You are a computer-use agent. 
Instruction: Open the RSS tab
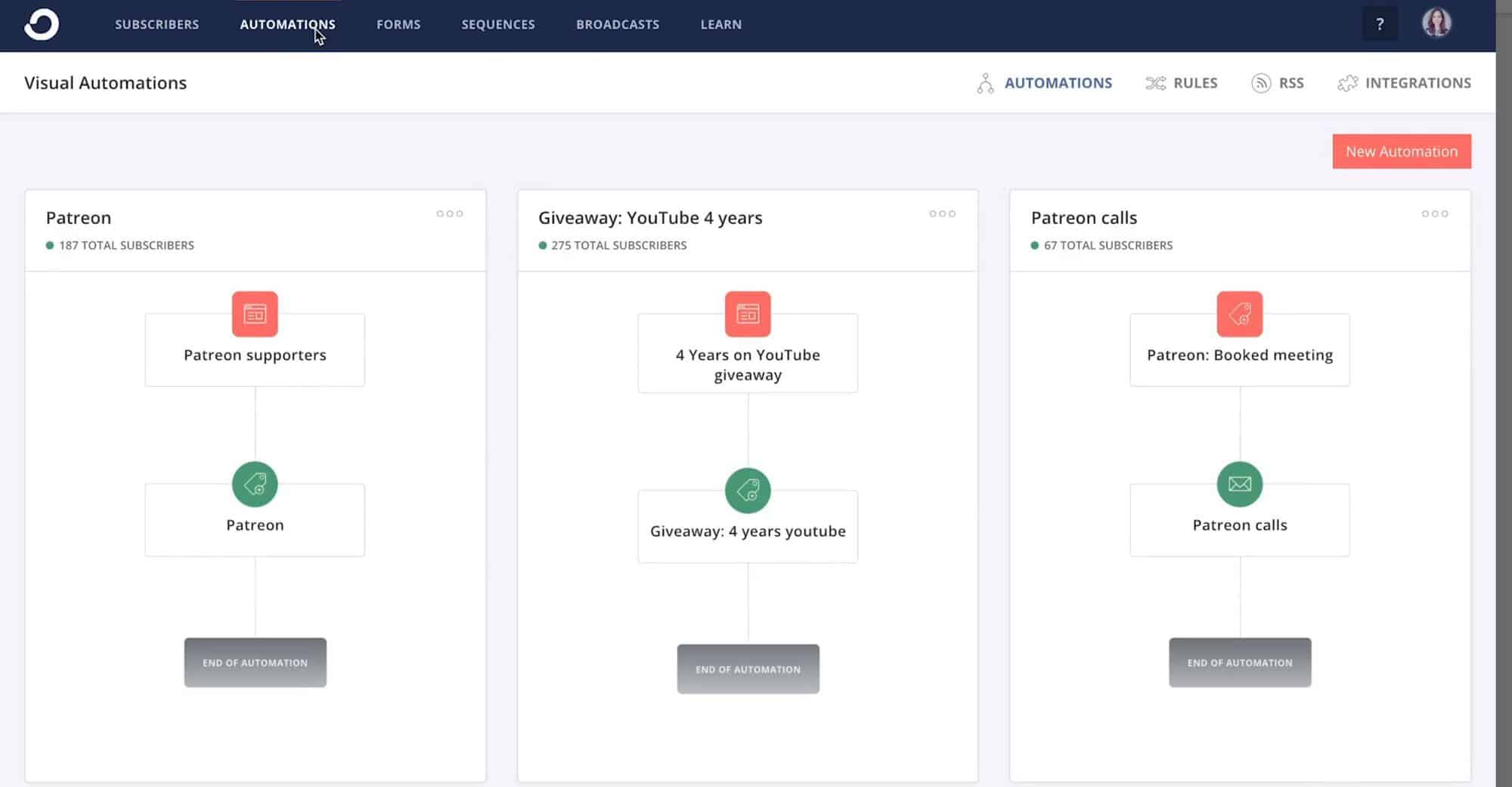1278,83
